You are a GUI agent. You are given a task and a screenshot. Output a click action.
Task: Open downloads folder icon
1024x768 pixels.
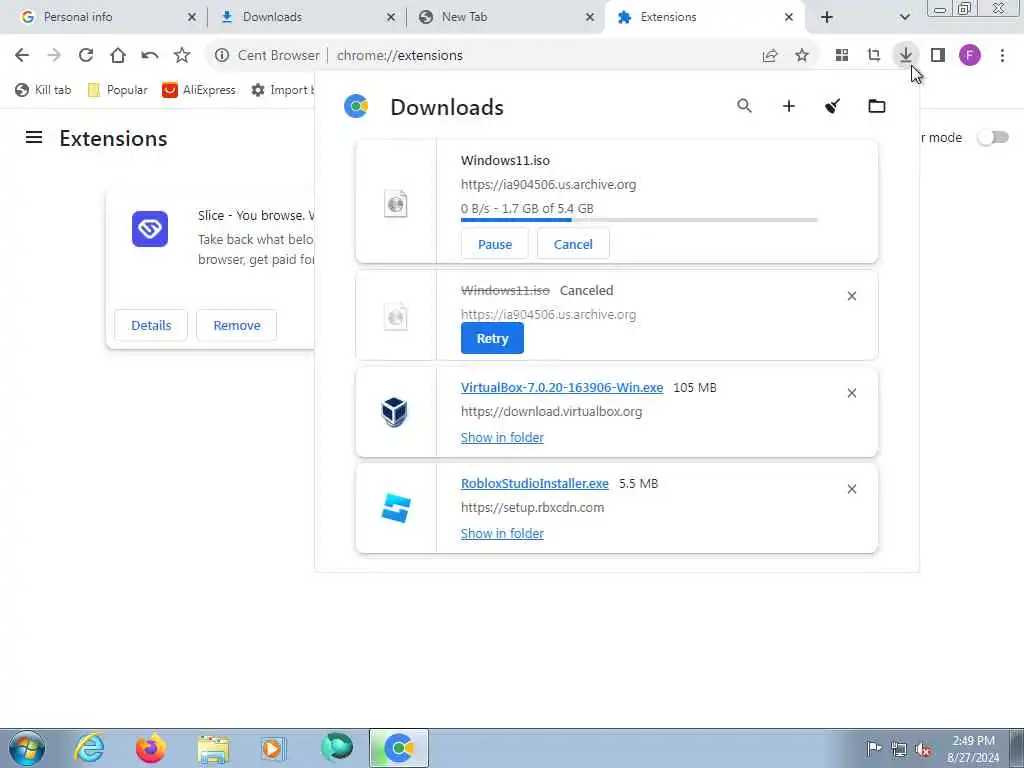(x=876, y=106)
